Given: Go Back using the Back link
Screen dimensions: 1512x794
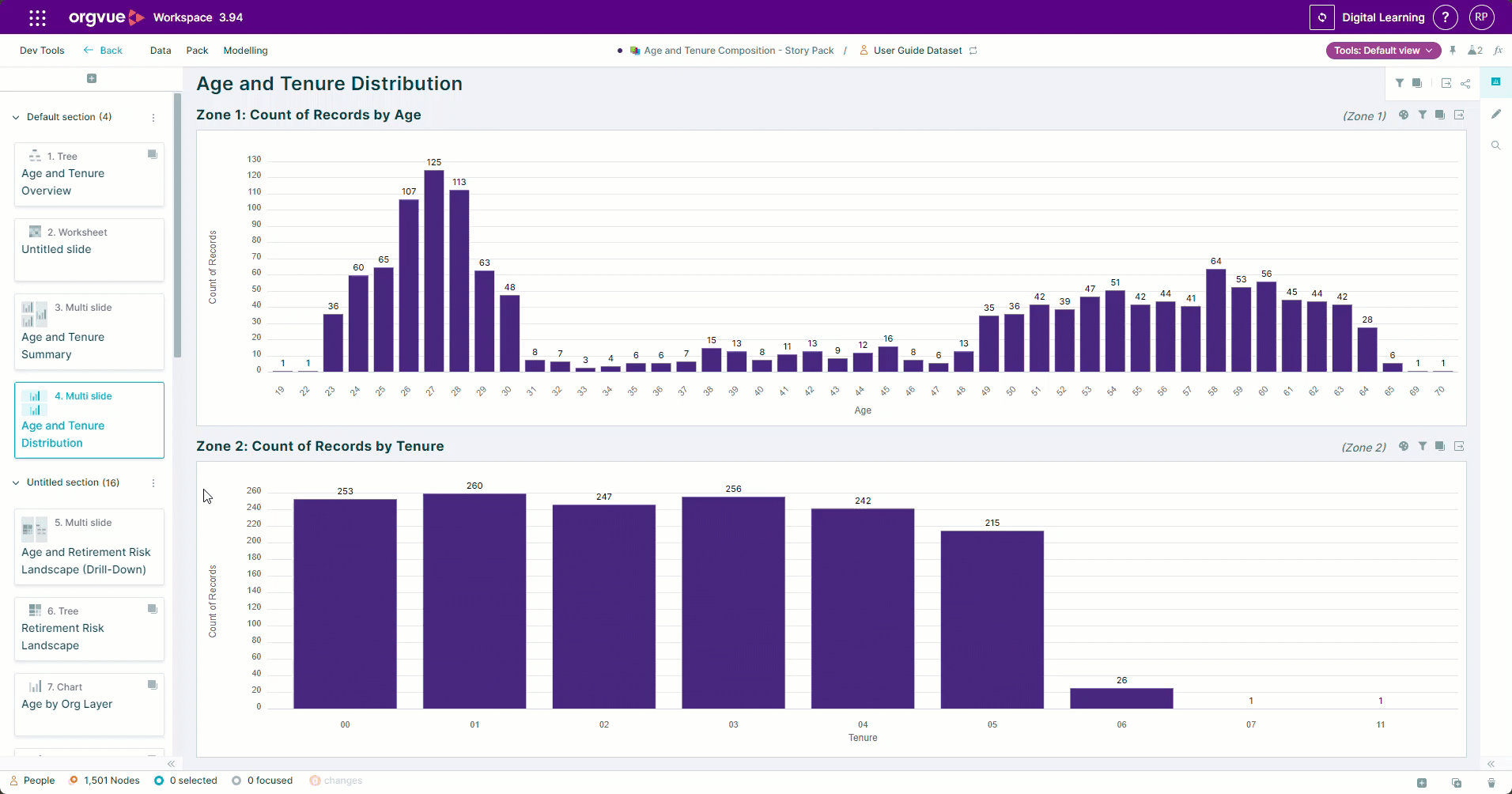Looking at the screenshot, I should point(103,51).
